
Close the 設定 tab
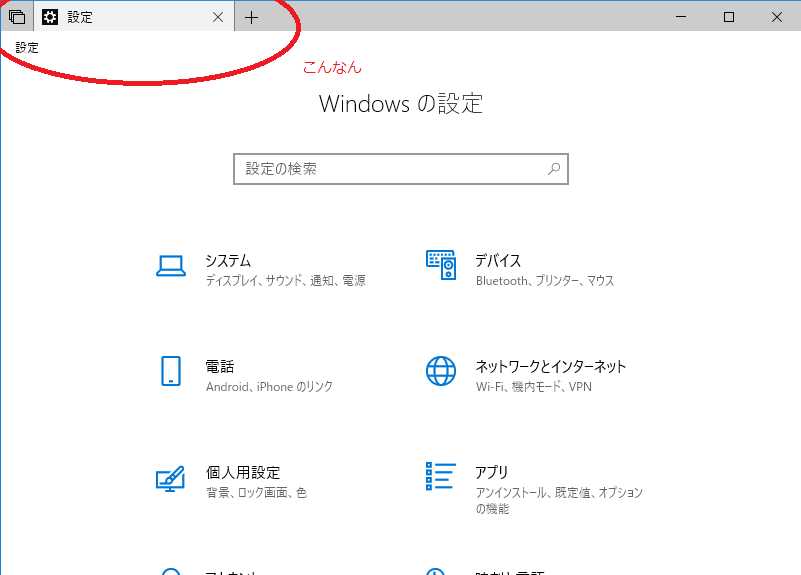point(218,17)
